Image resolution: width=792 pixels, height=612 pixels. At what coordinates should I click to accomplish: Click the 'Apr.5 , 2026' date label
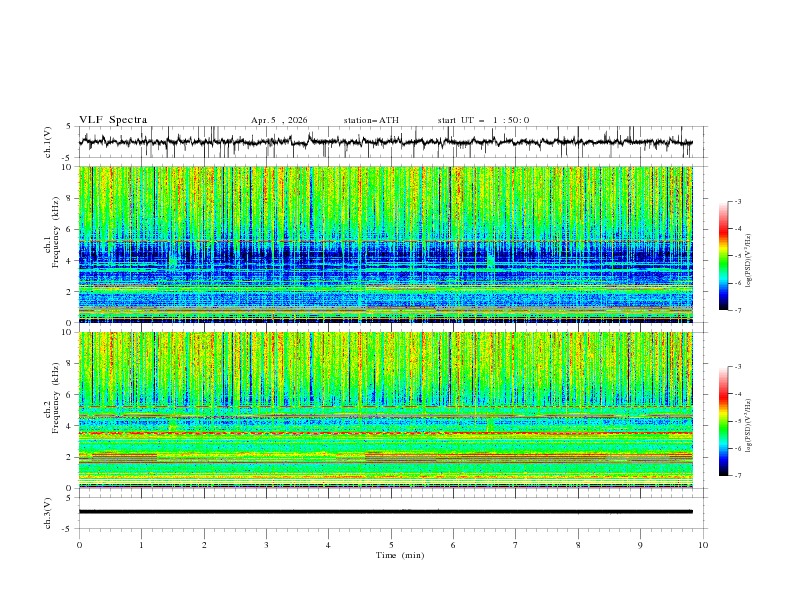[x=279, y=120]
